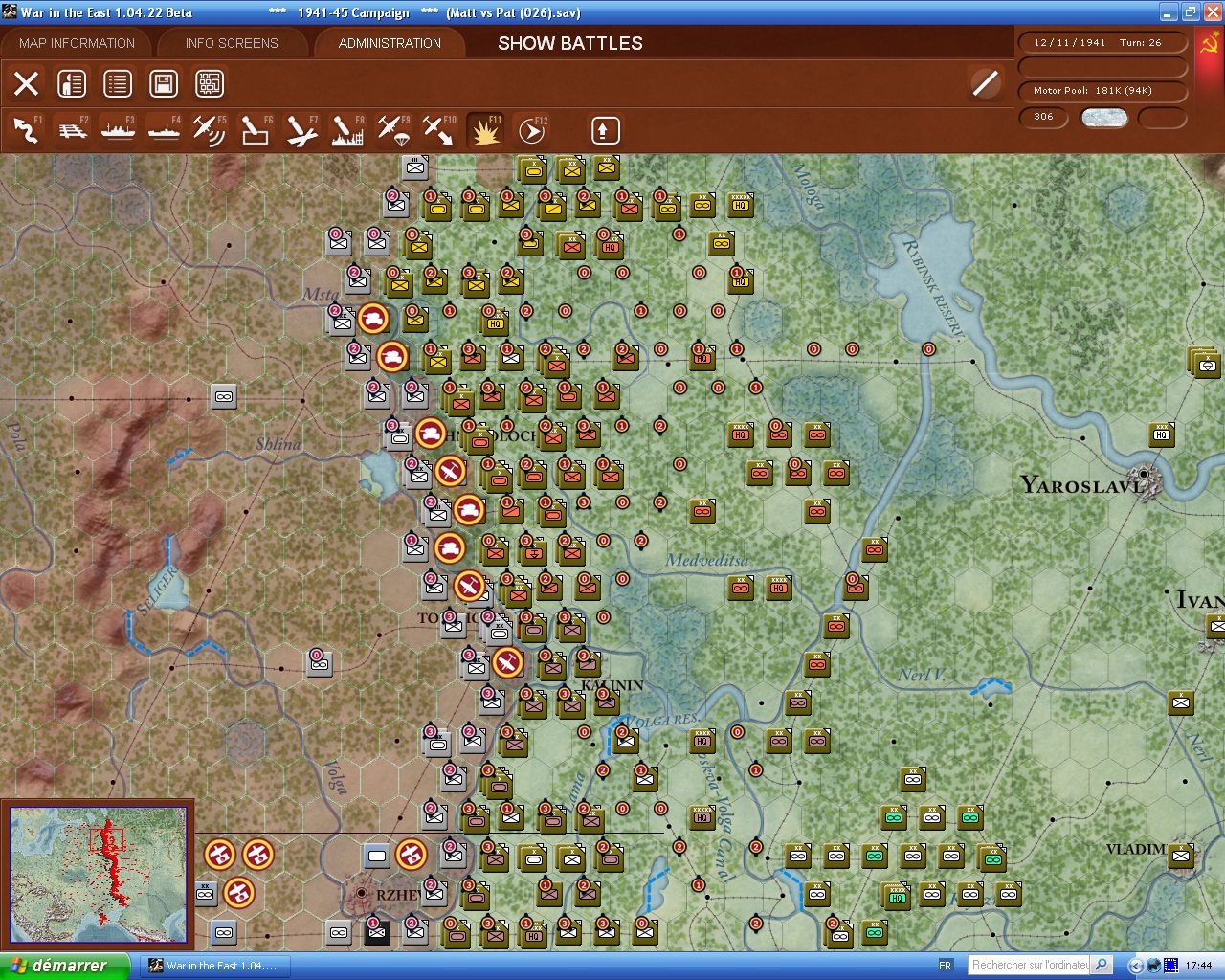Click the diagonal slash button in the top bar
1225x980 pixels.
pos(985,83)
